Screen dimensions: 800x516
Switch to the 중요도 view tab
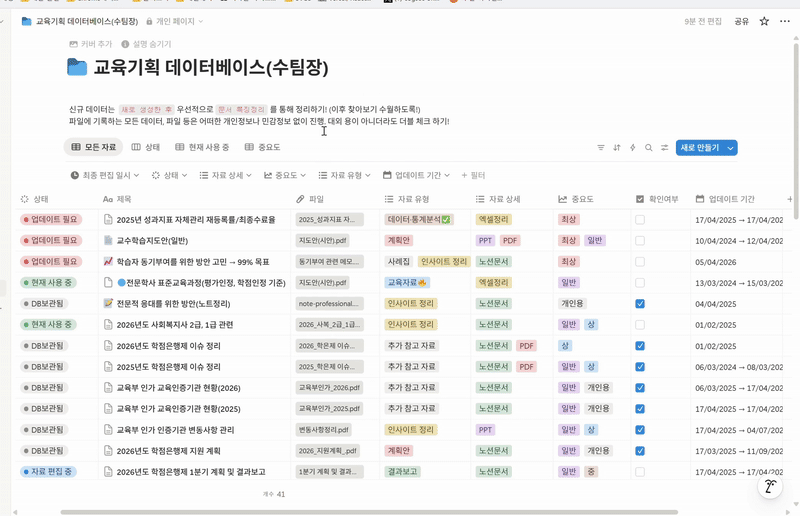pos(263,147)
